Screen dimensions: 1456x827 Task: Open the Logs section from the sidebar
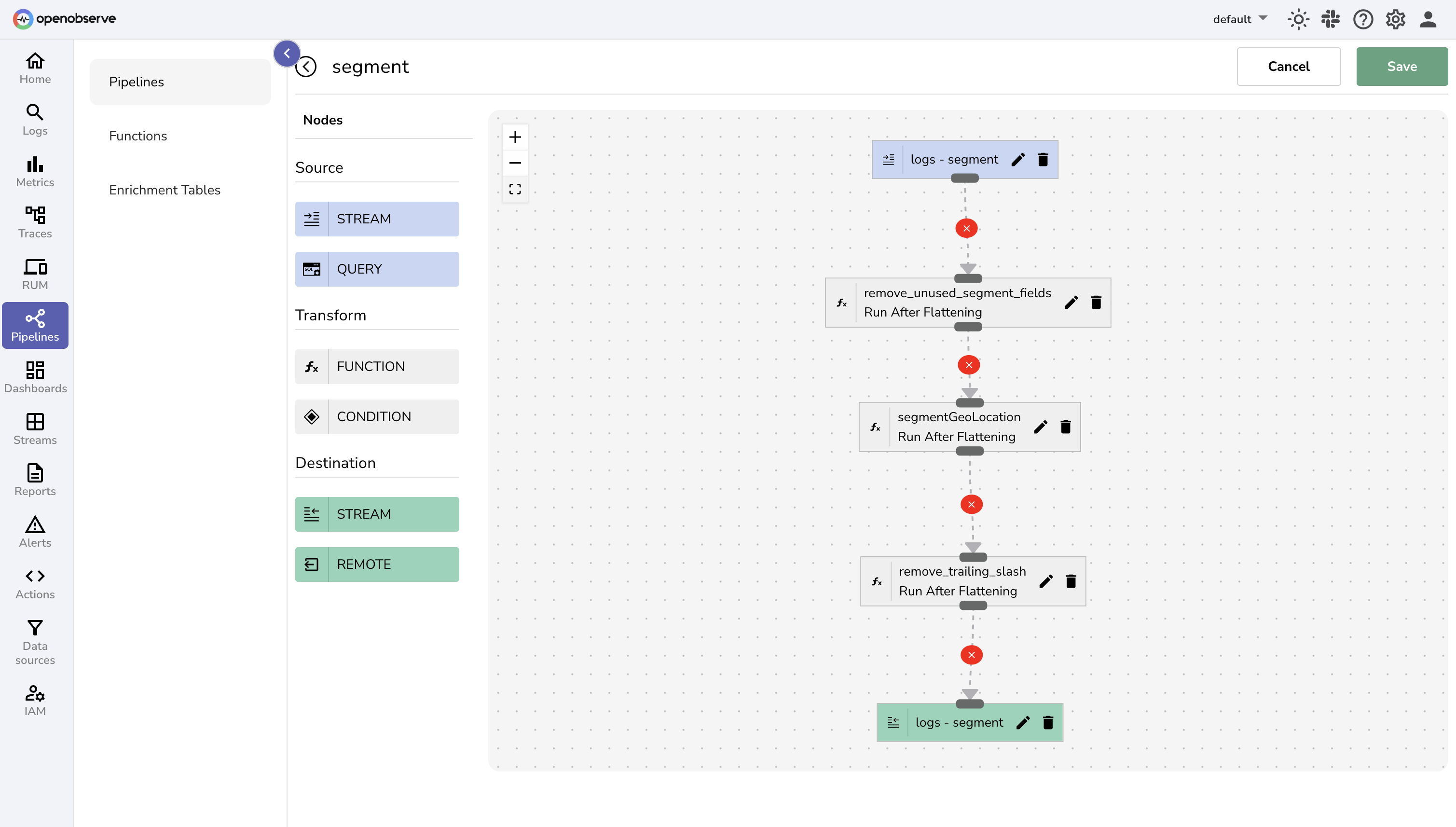35,120
